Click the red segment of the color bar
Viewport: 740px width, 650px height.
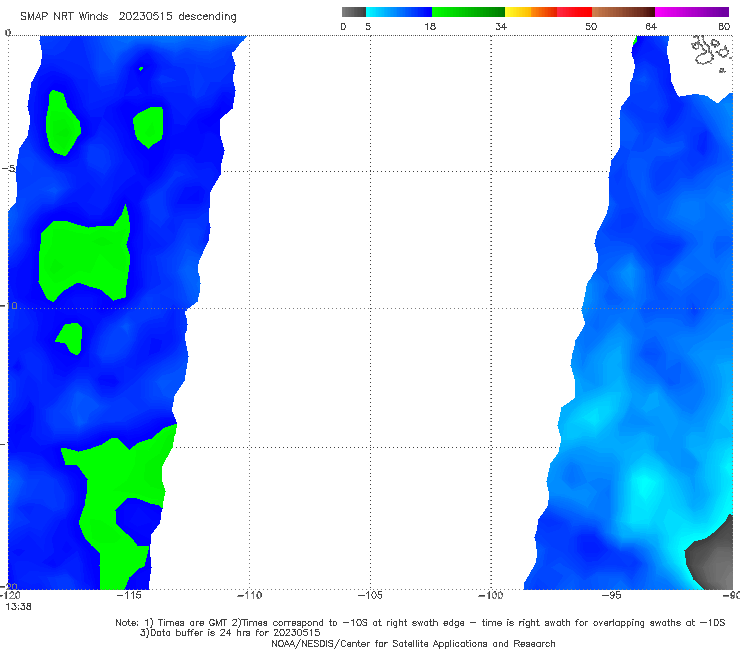pyautogui.click(x=574, y=12)
